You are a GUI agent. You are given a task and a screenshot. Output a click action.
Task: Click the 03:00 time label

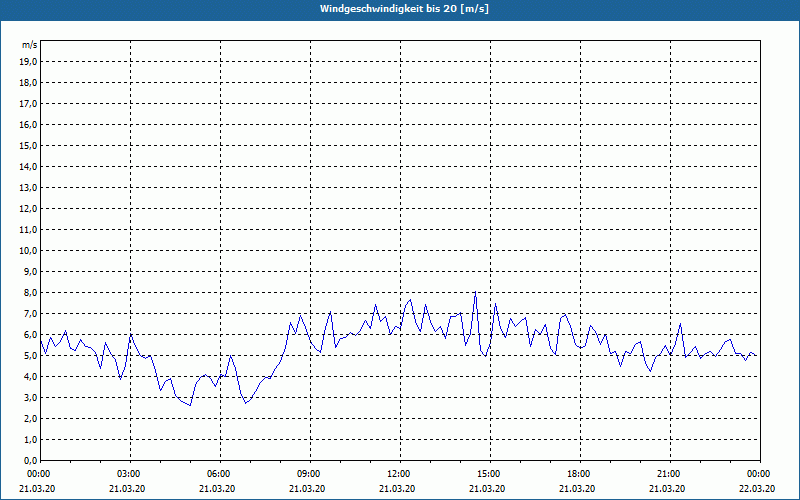(129, 474)
